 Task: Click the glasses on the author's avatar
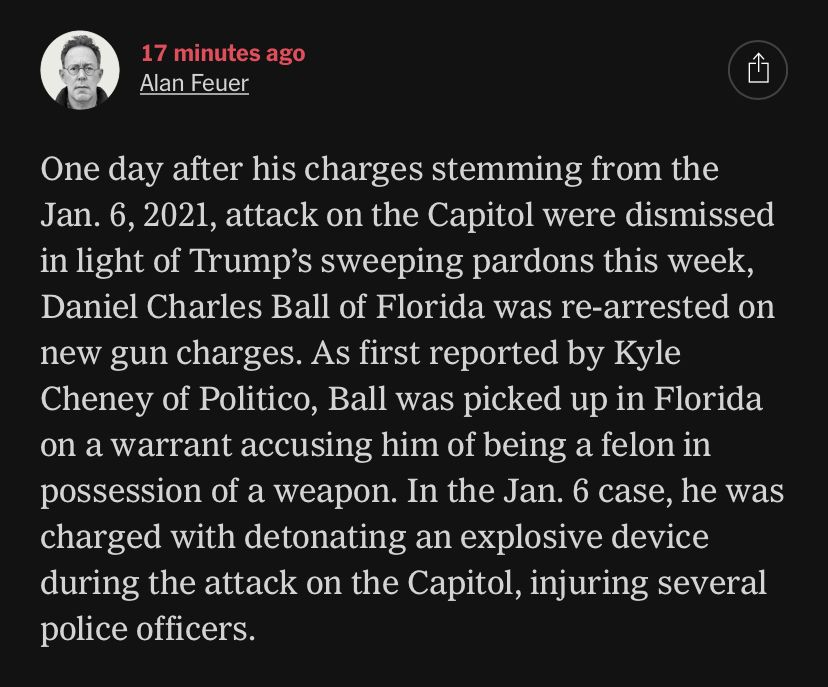coord(81,69)
